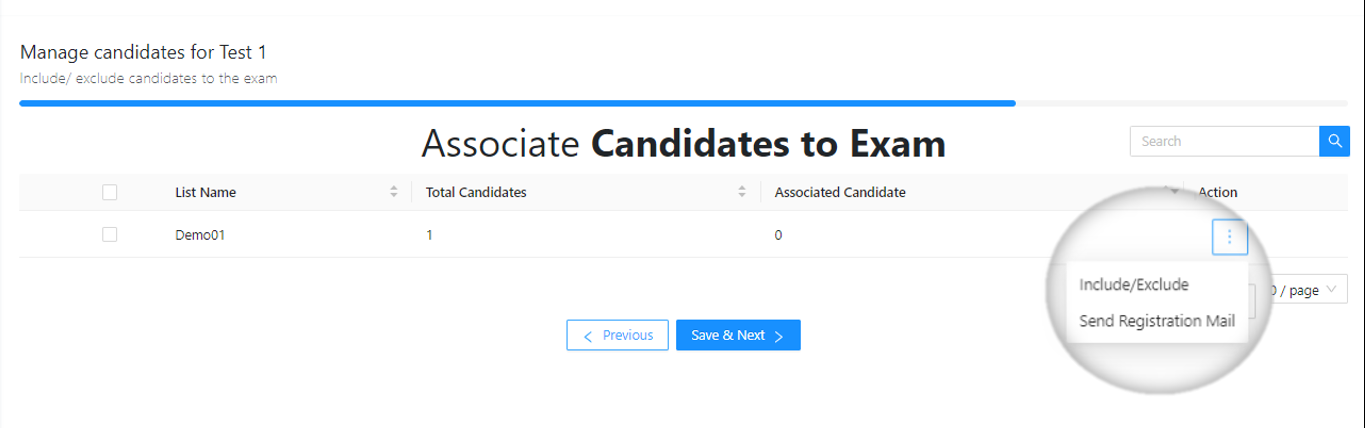Sort by Total Candidates column arrows
This screenshot has width=1365, height=428.
tap(742, 192)
